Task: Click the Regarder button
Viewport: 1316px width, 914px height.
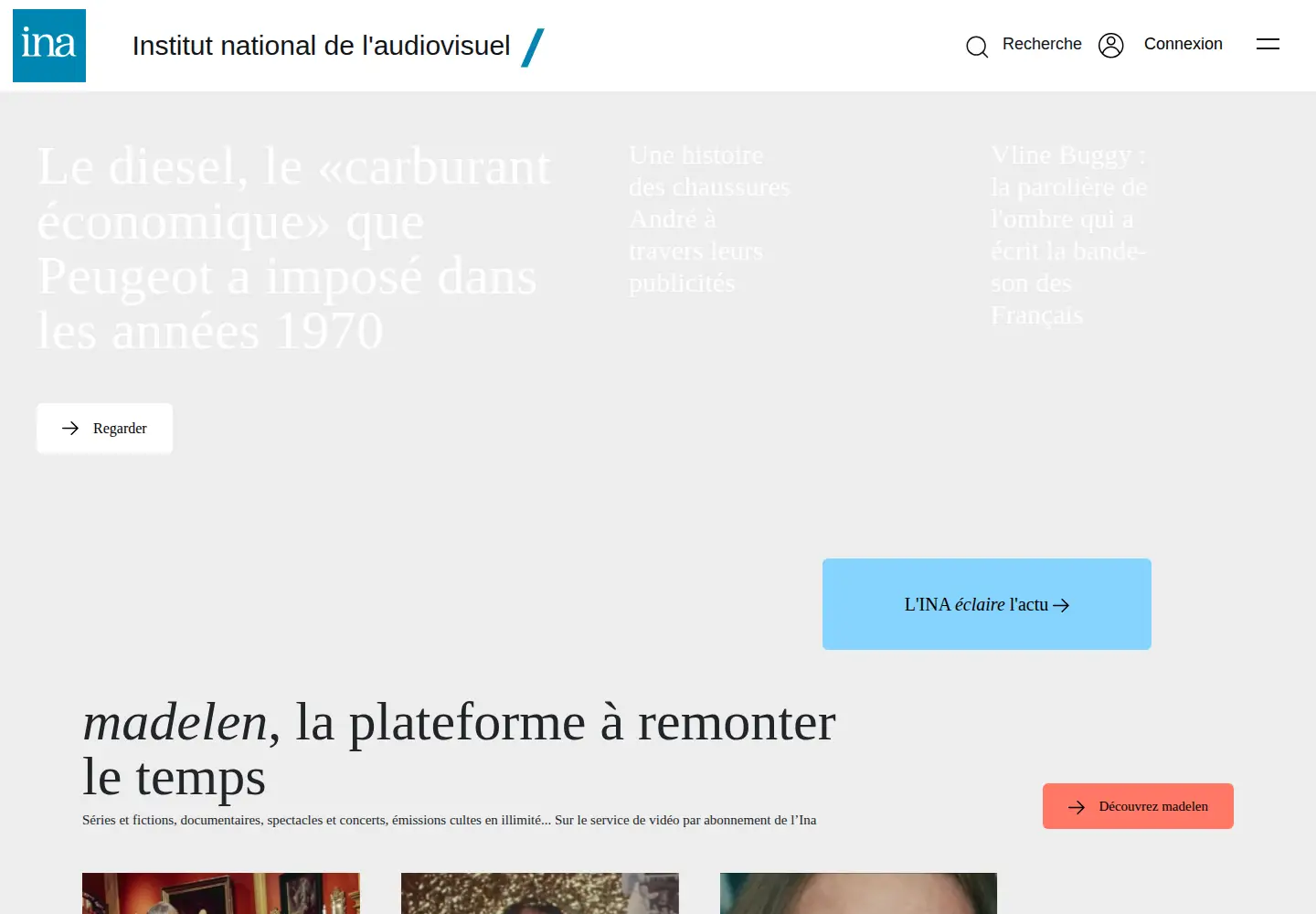Action: coord(104,428)
